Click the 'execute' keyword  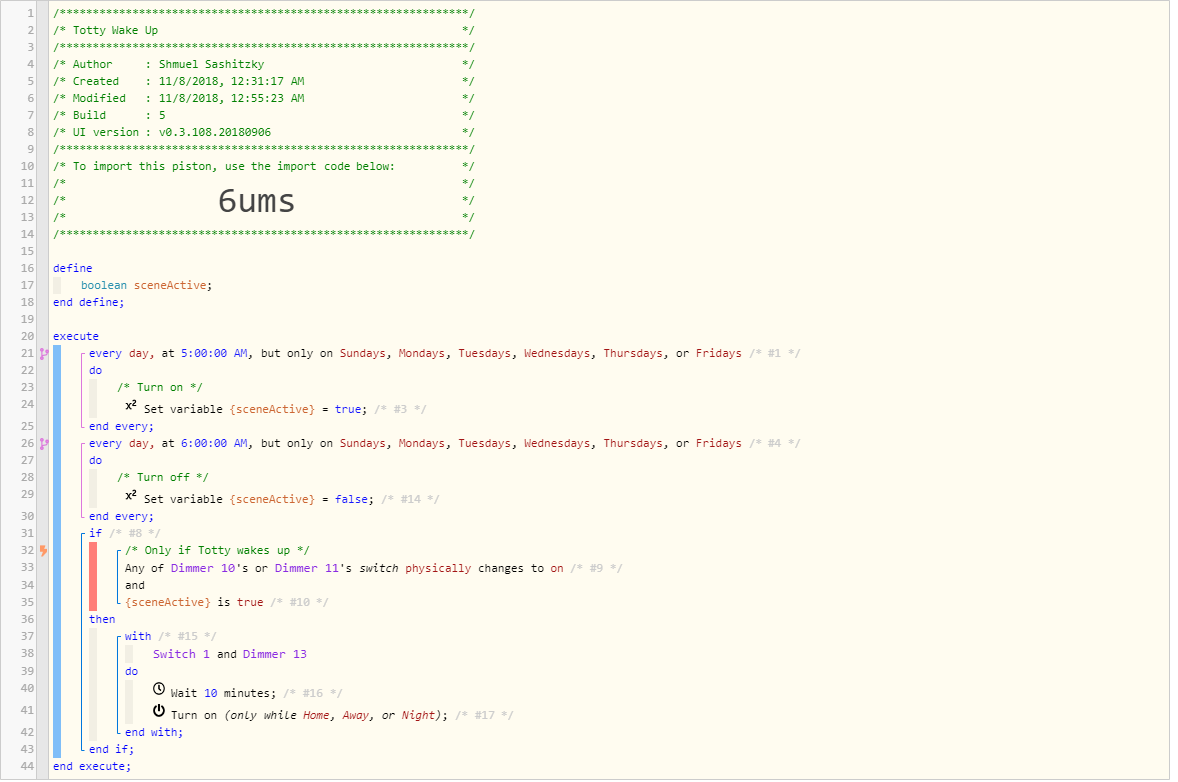[x=76, y=337]
